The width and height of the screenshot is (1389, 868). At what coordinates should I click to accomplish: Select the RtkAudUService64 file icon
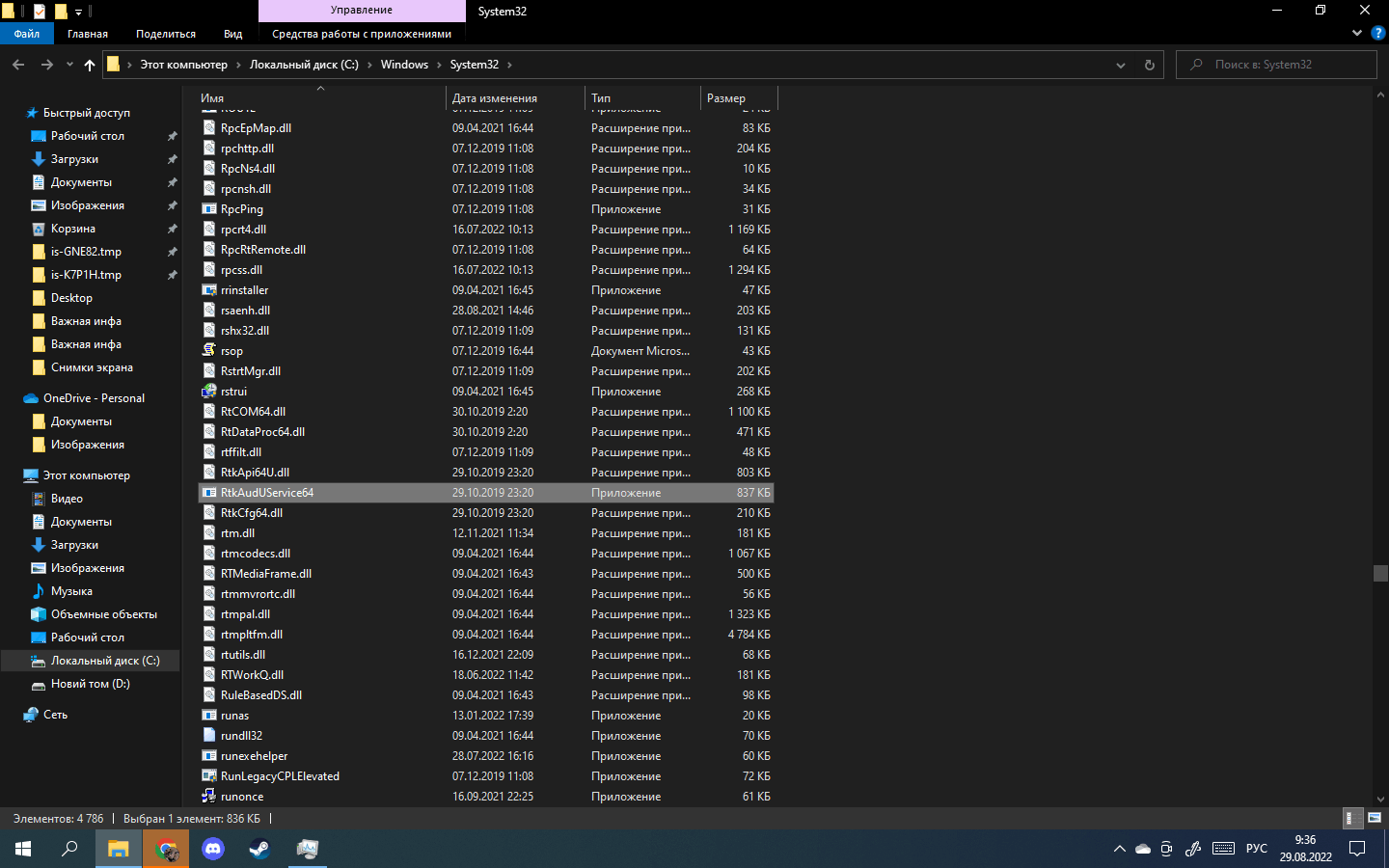click(208, 493)
